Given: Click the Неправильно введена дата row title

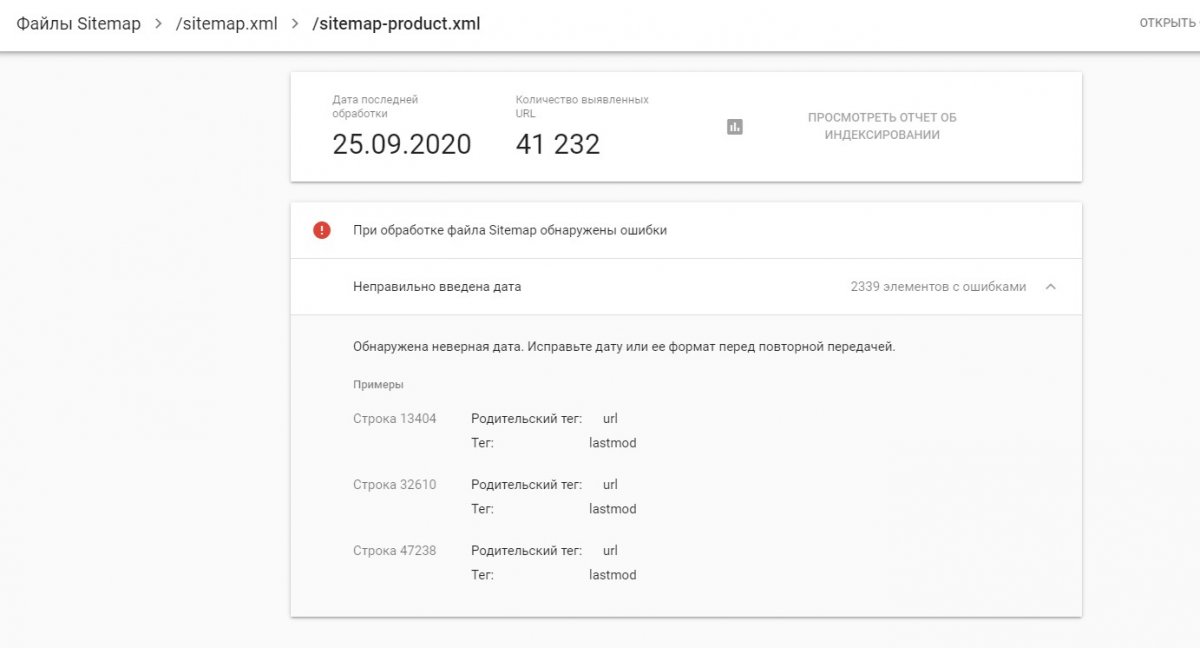Looking at the screenshot, I should click(x=437, y=286).
